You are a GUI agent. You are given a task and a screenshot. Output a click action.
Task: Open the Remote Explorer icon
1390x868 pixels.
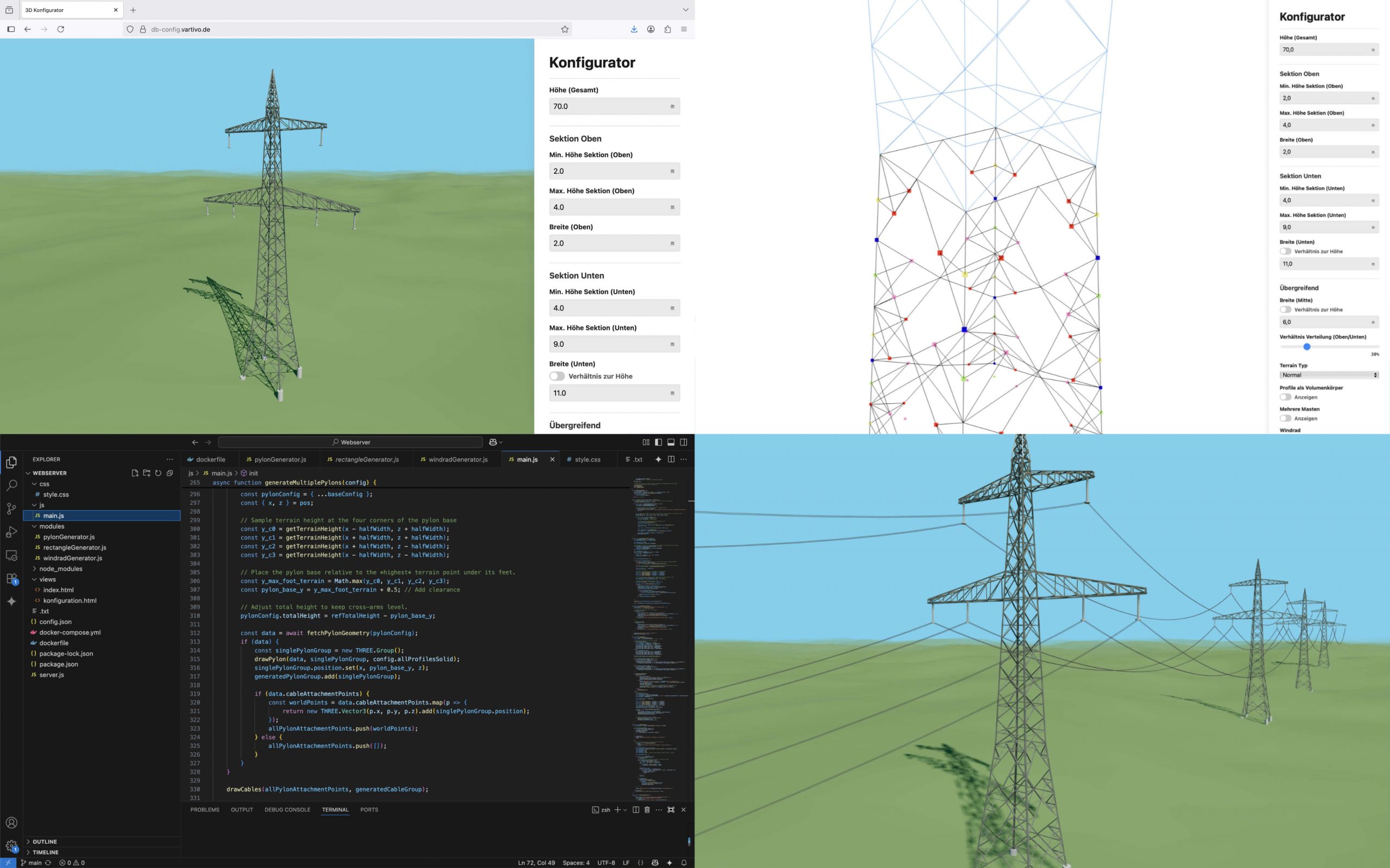[x=11, y=555]
